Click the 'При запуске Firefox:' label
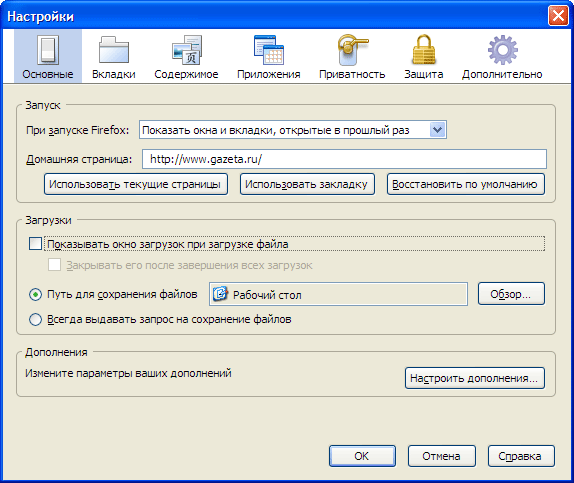 (x=78, y=130)
